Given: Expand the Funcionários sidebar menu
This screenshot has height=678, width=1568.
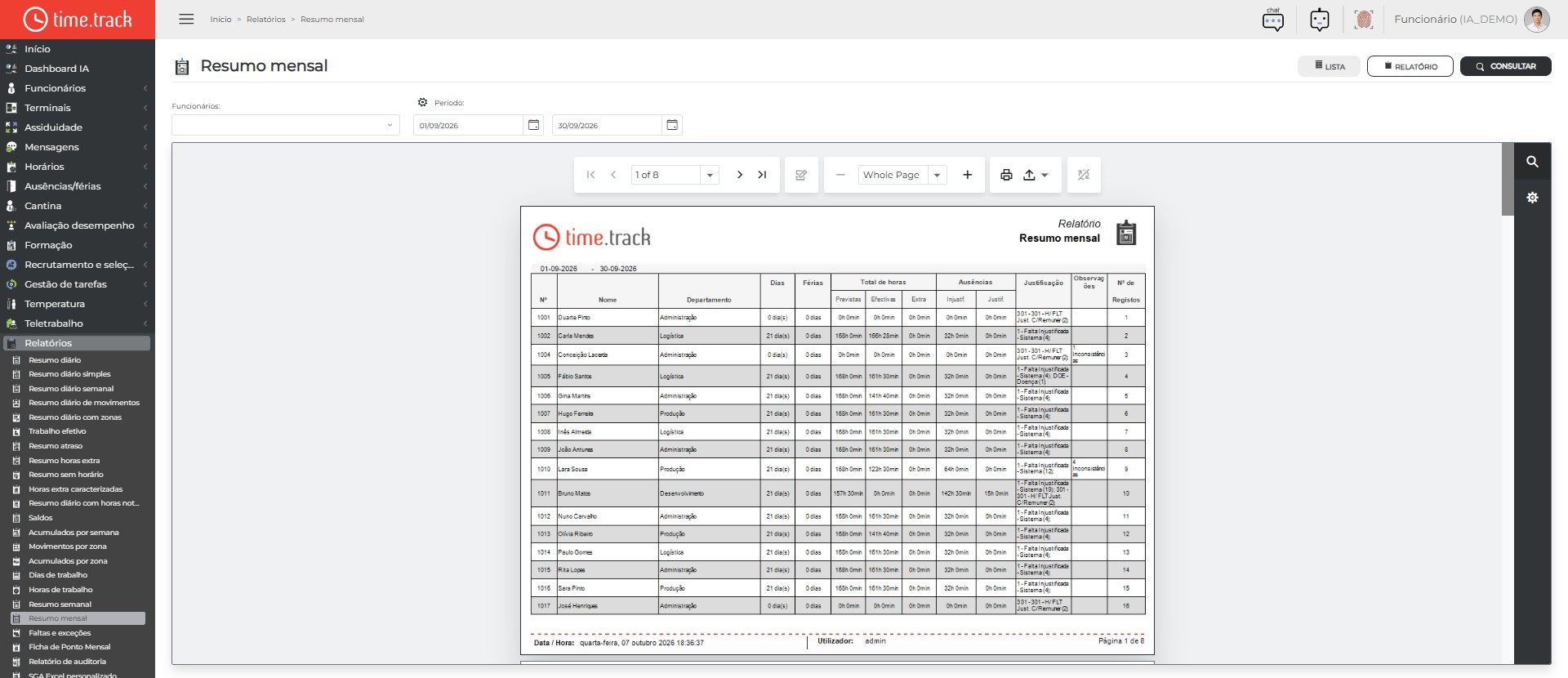Looking at the screenshot, I should [x=77, y=88].
